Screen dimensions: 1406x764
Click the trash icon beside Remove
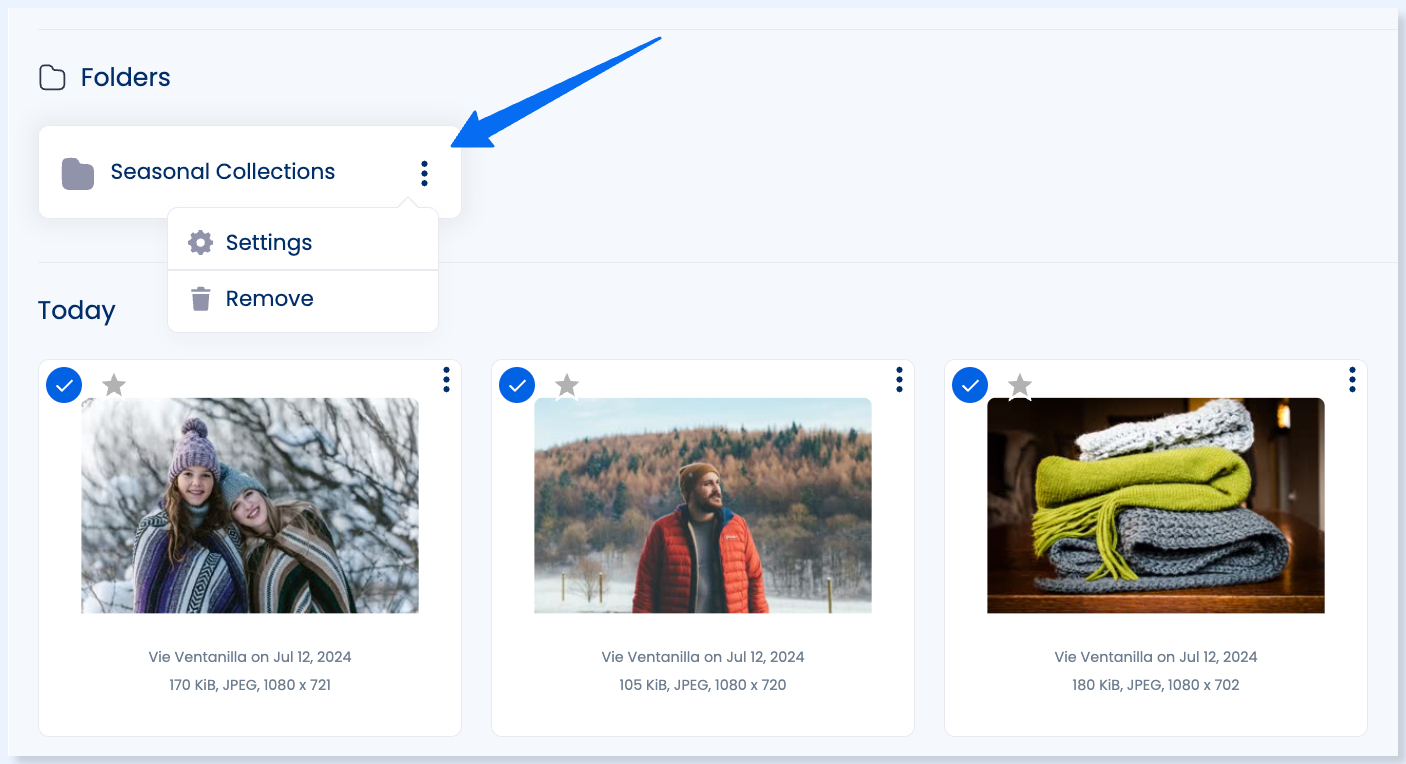pyautogui.click(x=201, y=298)
